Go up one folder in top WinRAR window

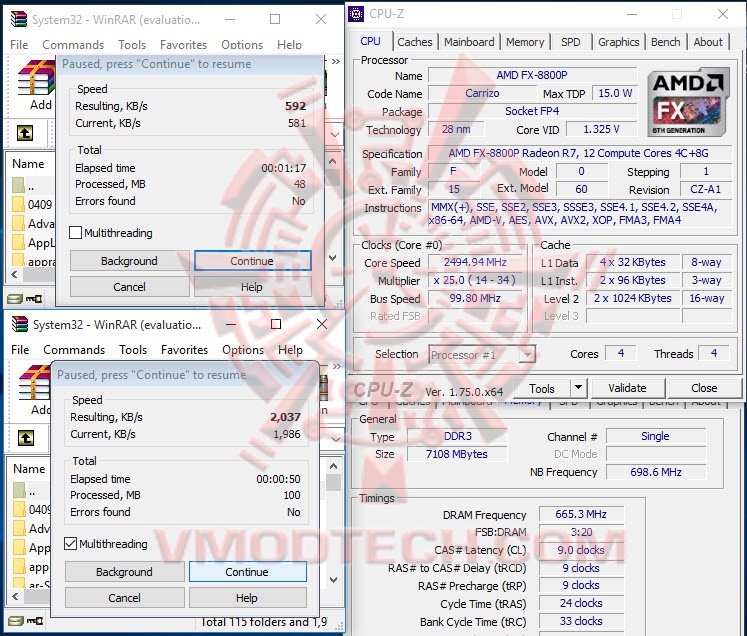click(25, 133)
